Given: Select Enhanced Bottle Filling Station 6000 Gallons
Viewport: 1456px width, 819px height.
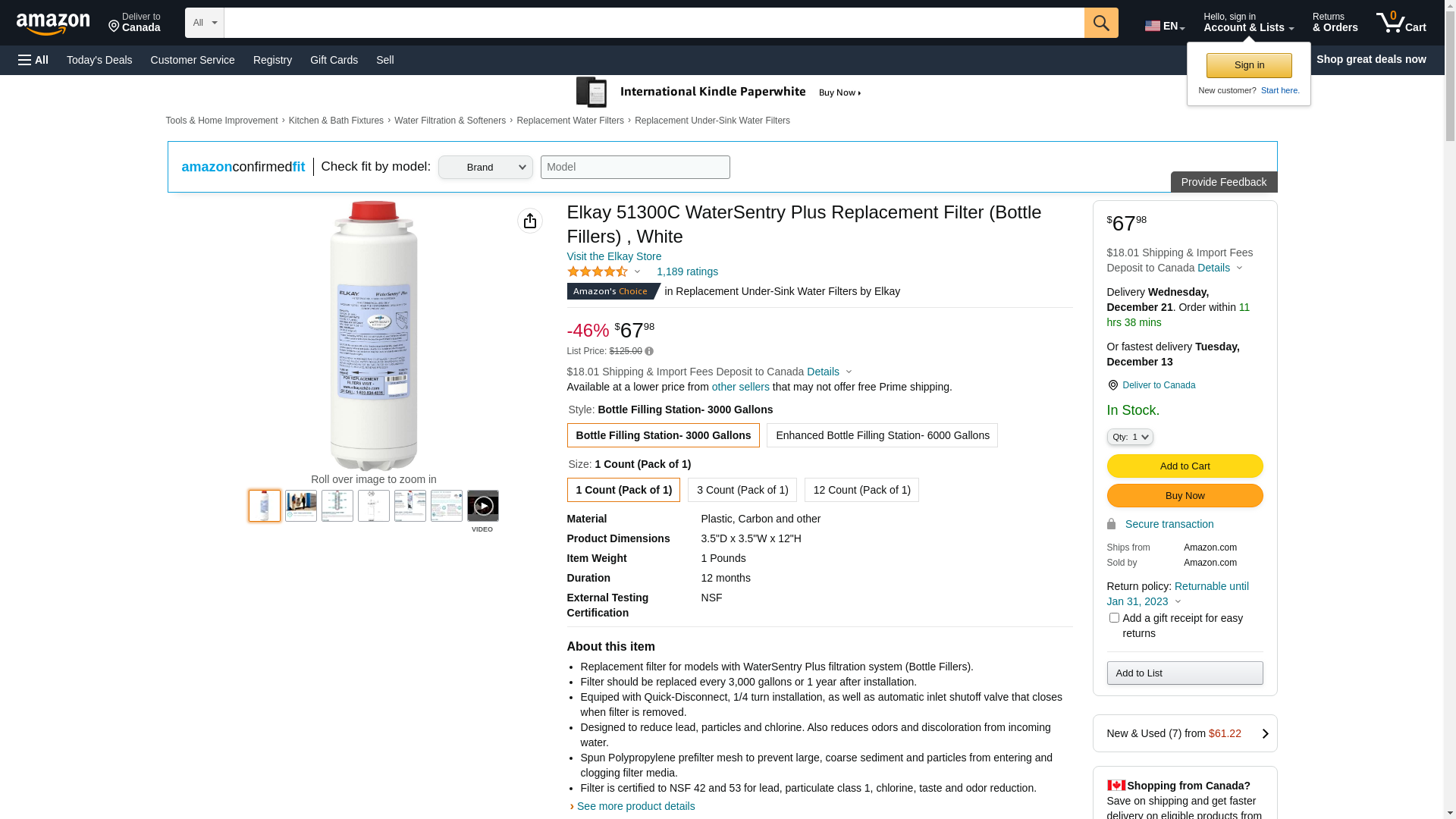Looking at the screenshot, I should tap(882, 435).
